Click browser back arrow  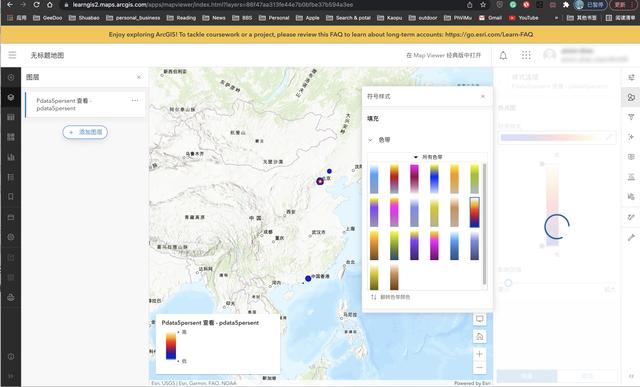click(x=10, y=5)
